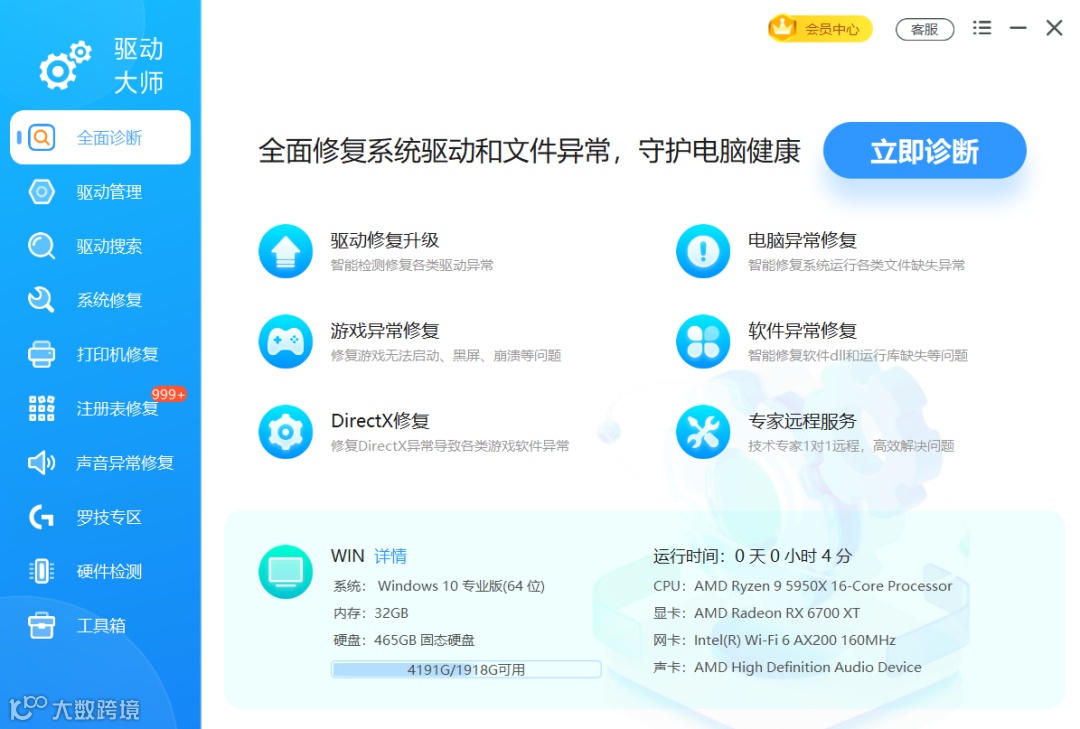
Task: Click the 运行时间 0 天 0 小时 4 分 text
Action: pos(753,556)
